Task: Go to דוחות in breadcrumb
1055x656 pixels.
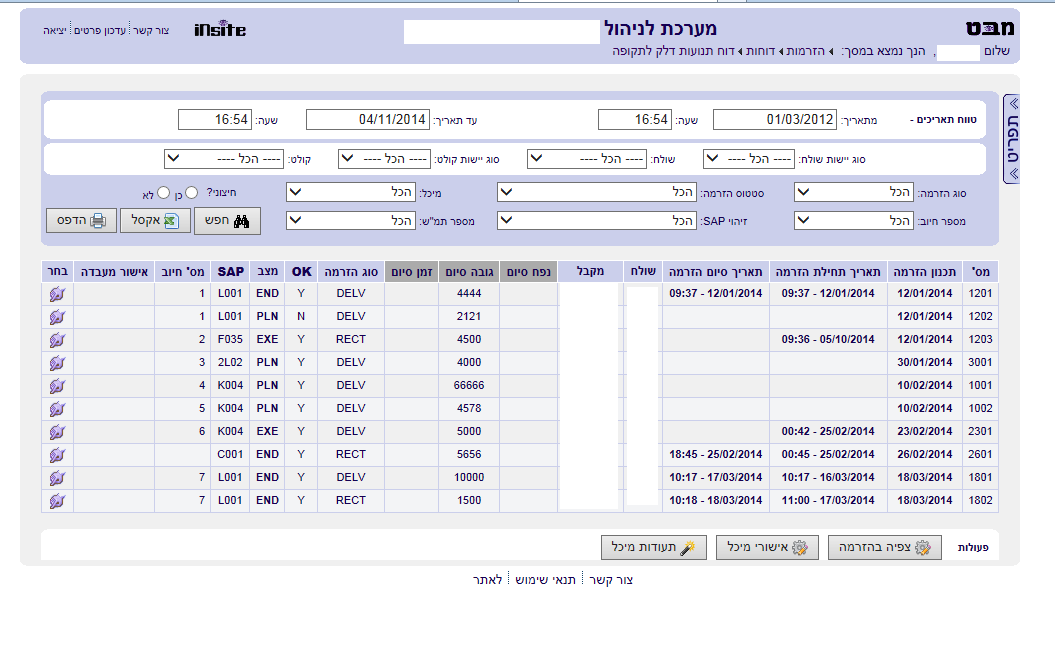Action: 760,51
